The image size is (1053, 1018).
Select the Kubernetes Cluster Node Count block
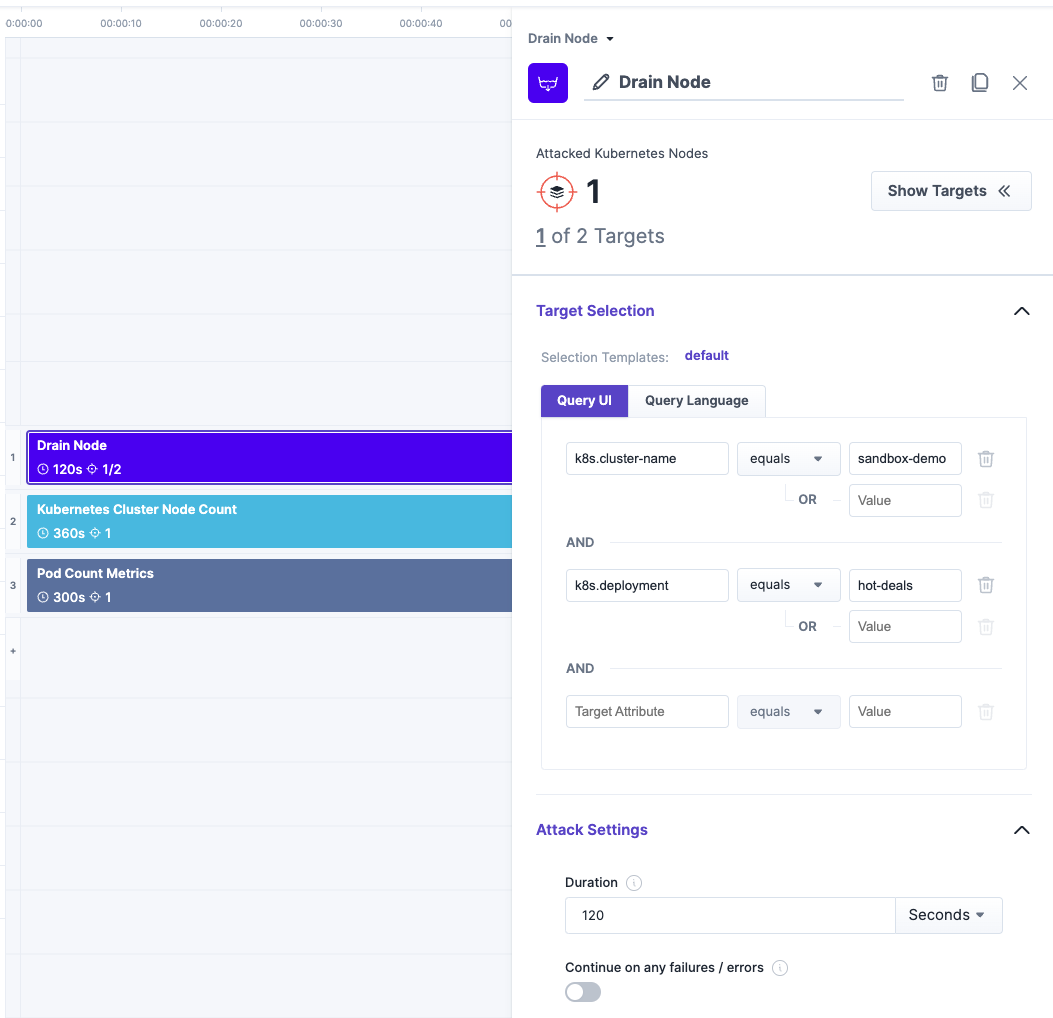click(269, 521)
